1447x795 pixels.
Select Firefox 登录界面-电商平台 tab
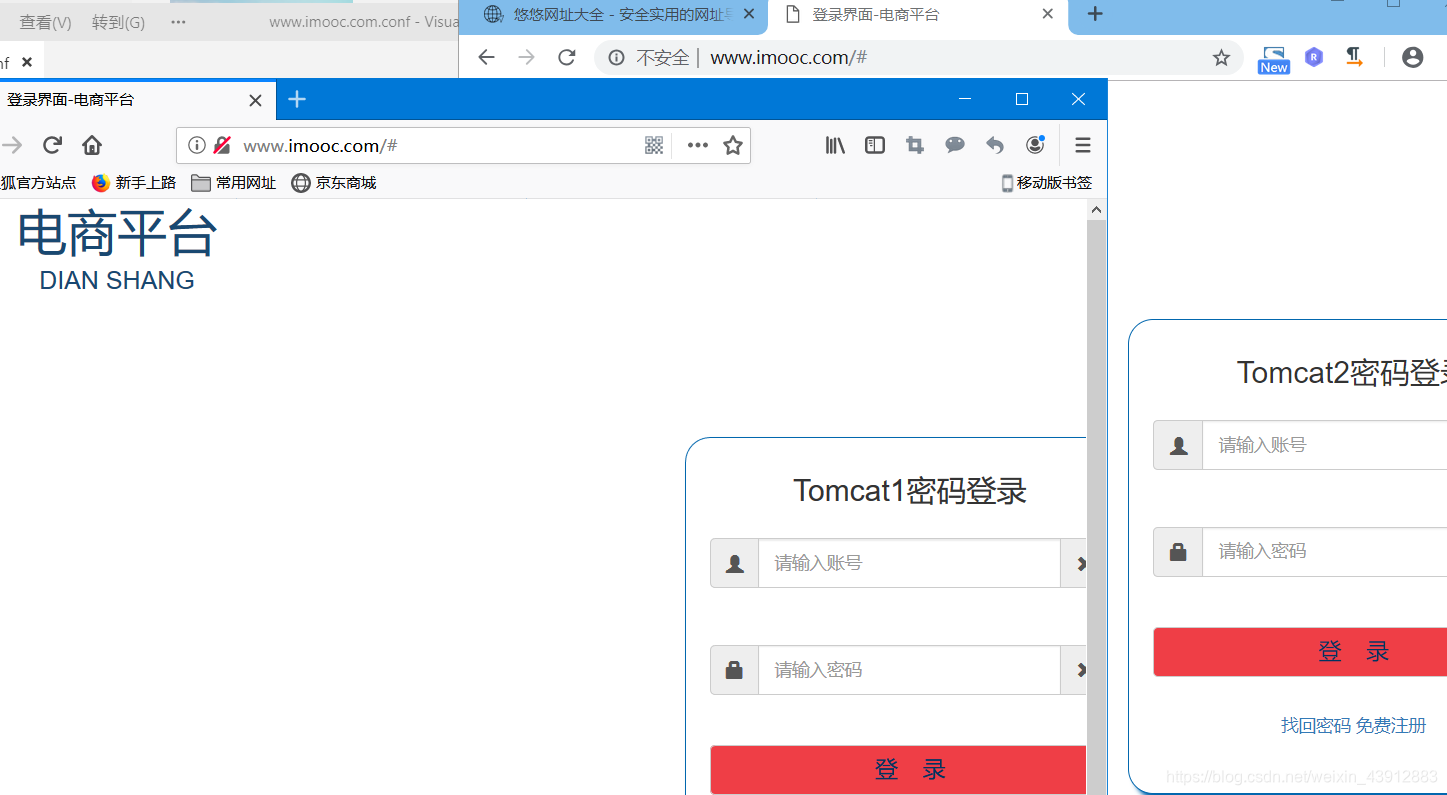[137, 100]
